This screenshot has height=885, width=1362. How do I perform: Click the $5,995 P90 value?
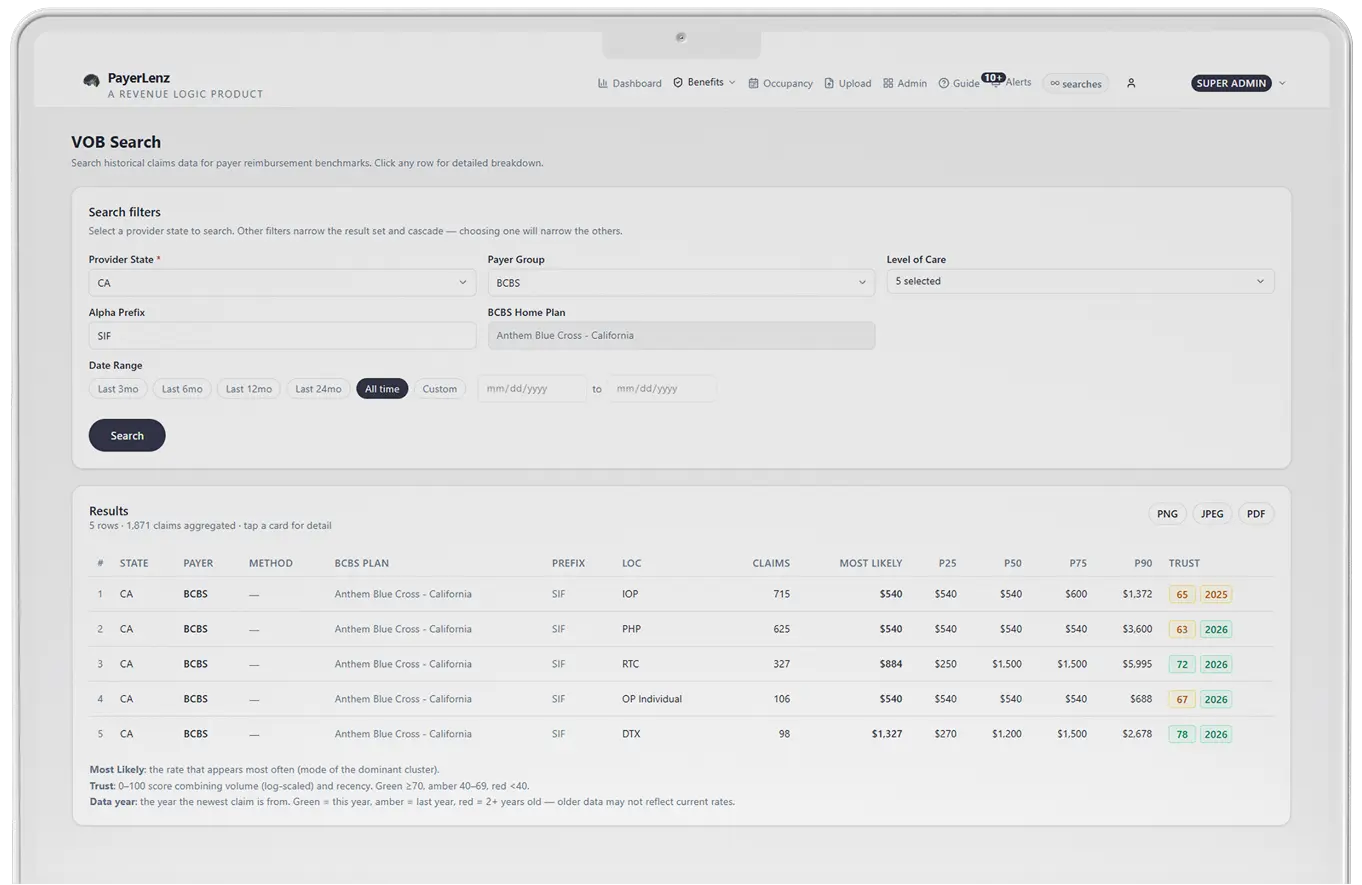point(1137,664)
